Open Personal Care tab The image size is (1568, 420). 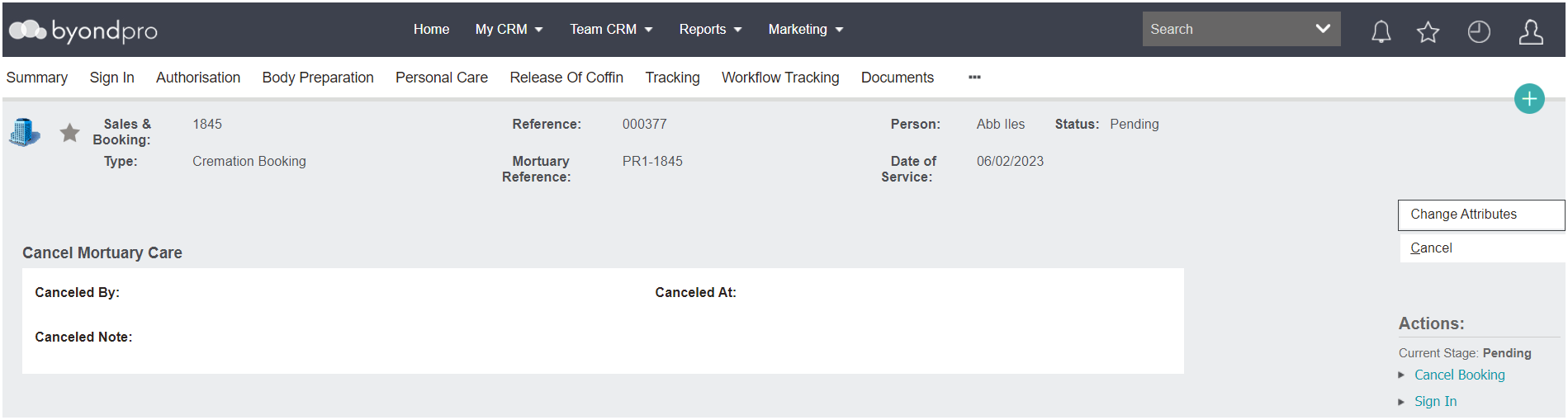pos(442,78)
